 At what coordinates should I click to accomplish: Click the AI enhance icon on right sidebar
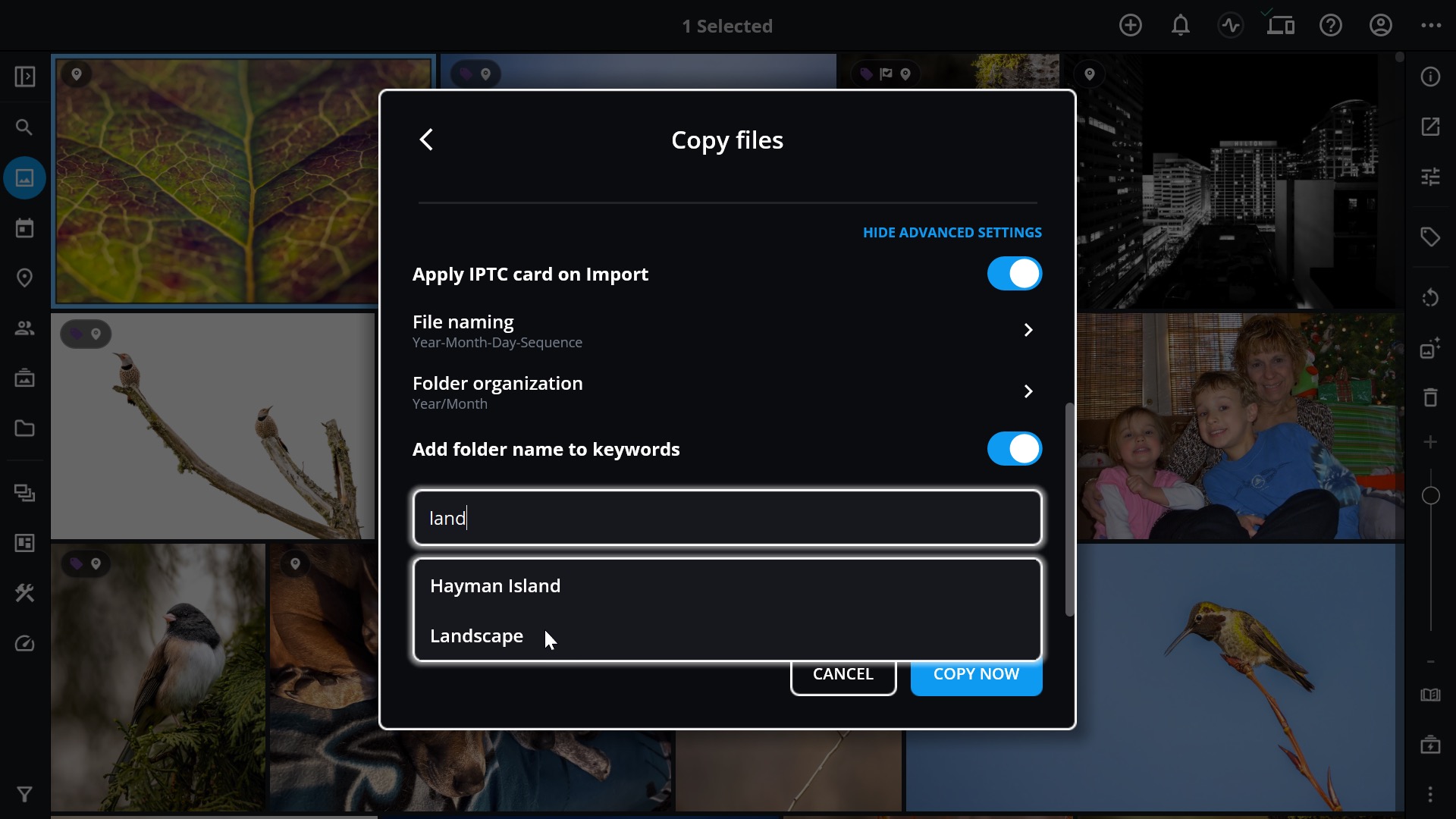(1430, 348)
